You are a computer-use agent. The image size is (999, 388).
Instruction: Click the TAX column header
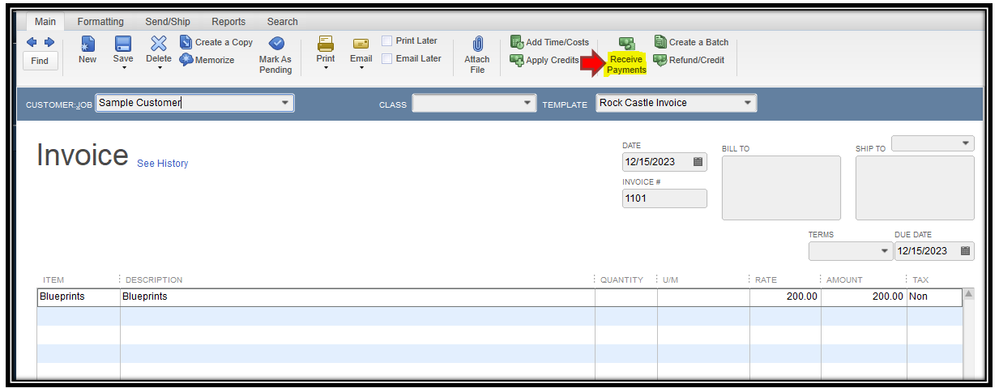point(921,280)
